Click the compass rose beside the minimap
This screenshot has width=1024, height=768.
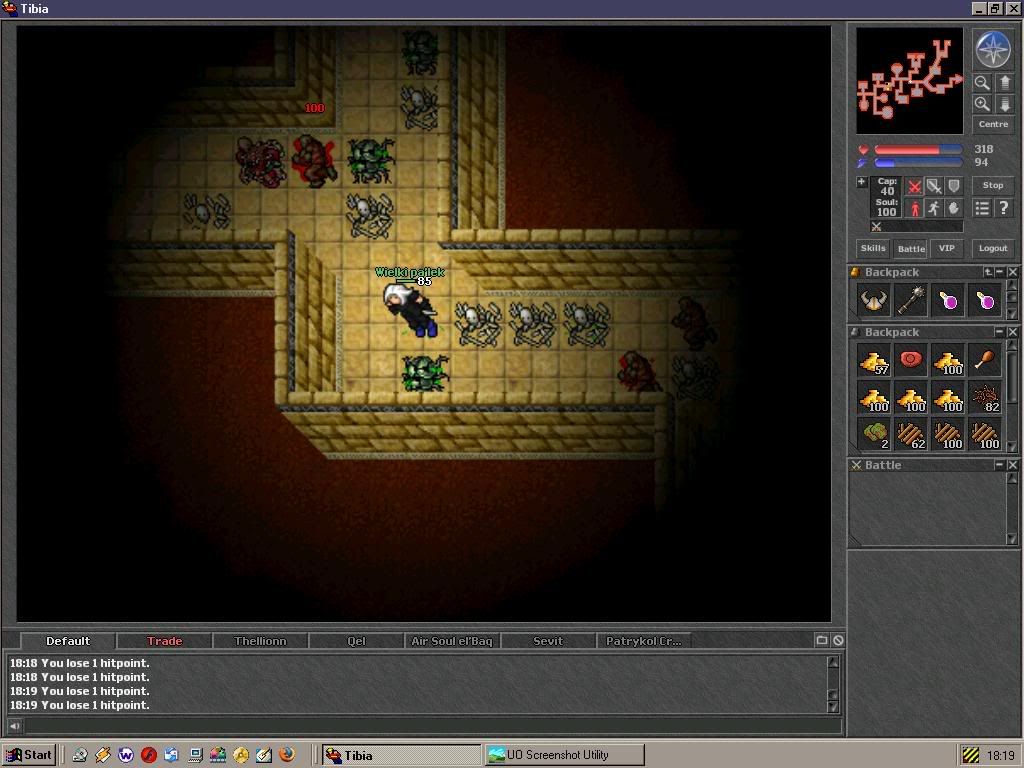tap(993, 50)
